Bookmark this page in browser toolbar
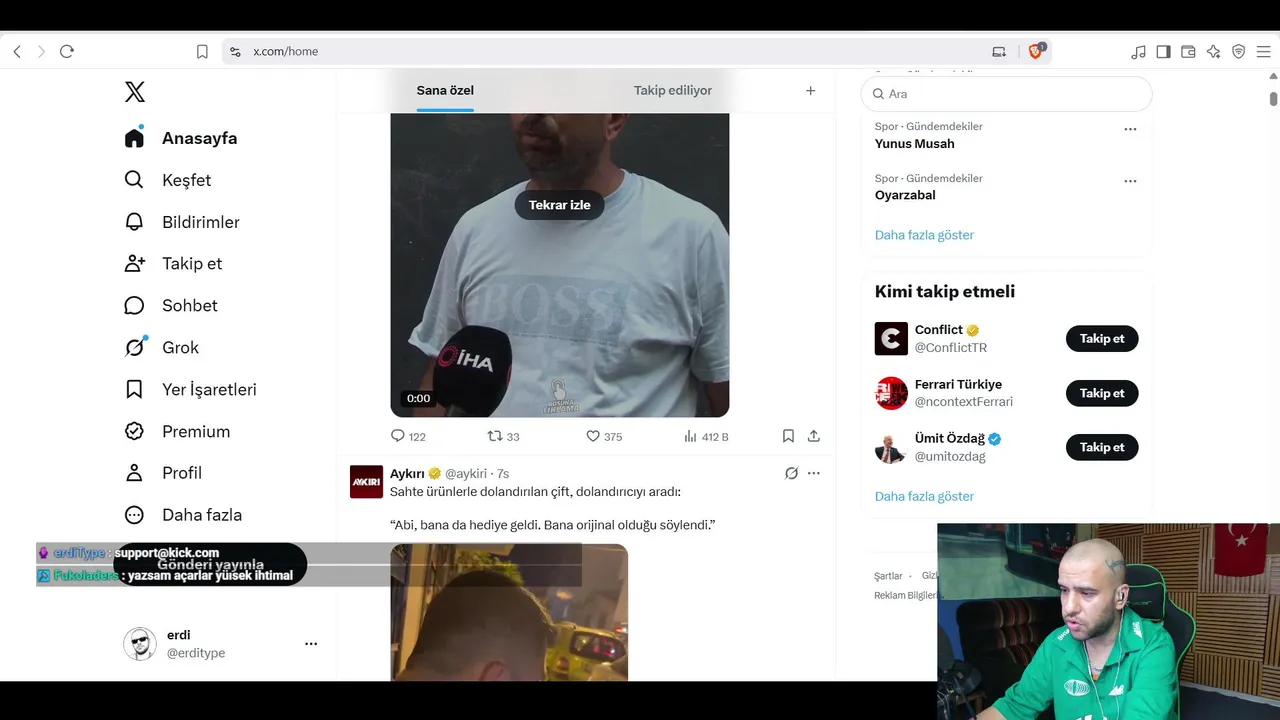 click(202, 51)
